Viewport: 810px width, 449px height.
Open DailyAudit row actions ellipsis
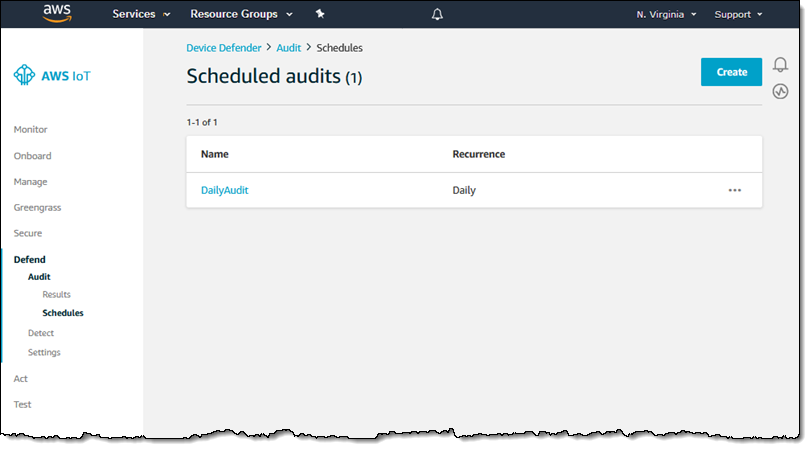point(735,190)
